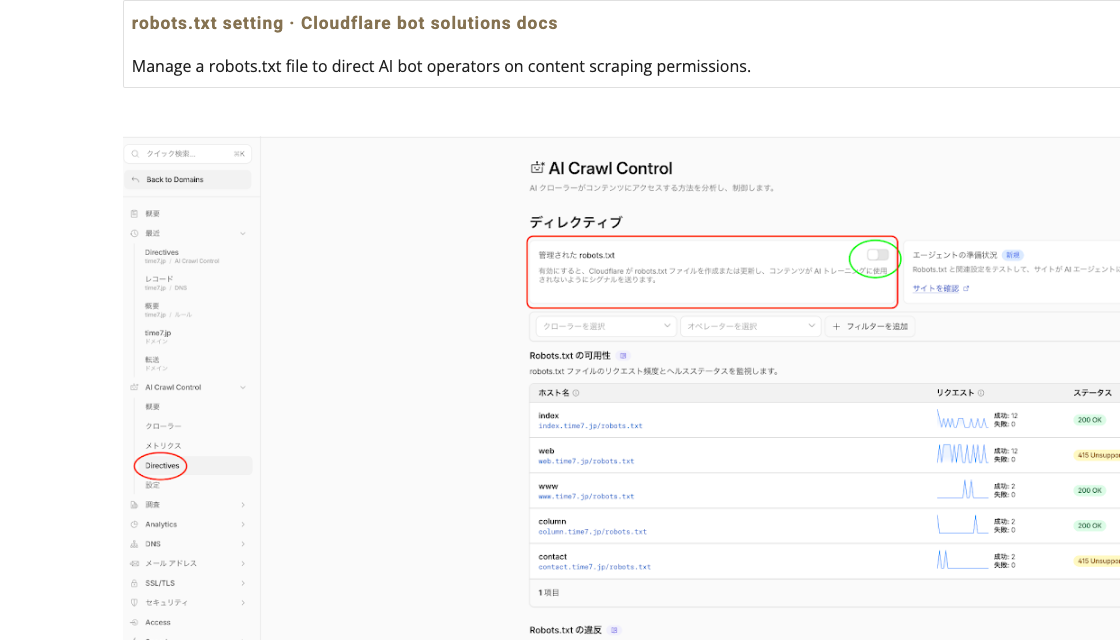Open recent 概要 under time7.jp / ルール

[x=168, y=310]
